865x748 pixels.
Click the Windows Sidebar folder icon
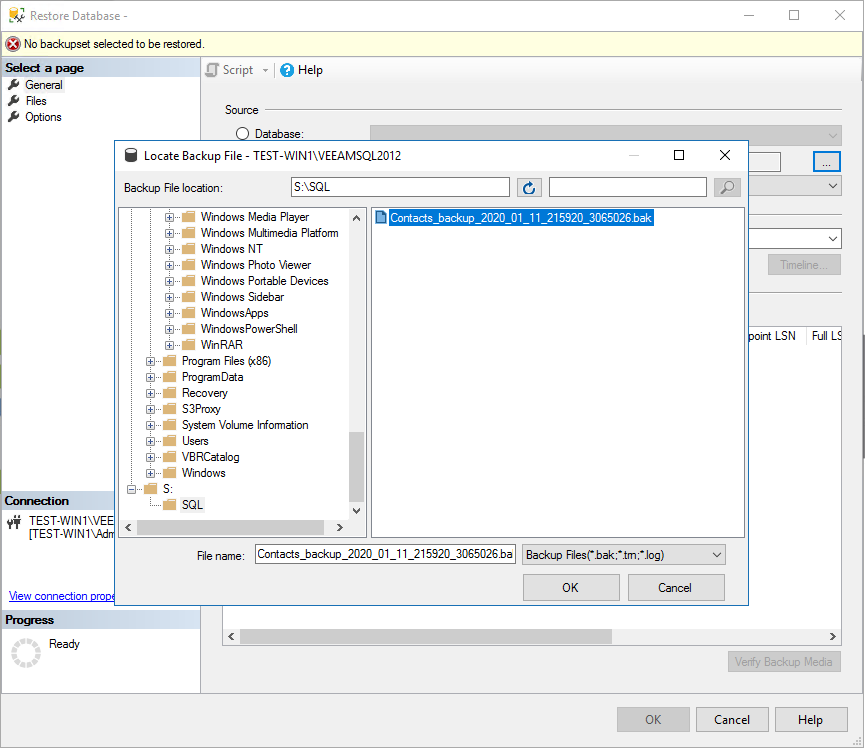pyautogui.click(x=188, y=297)
